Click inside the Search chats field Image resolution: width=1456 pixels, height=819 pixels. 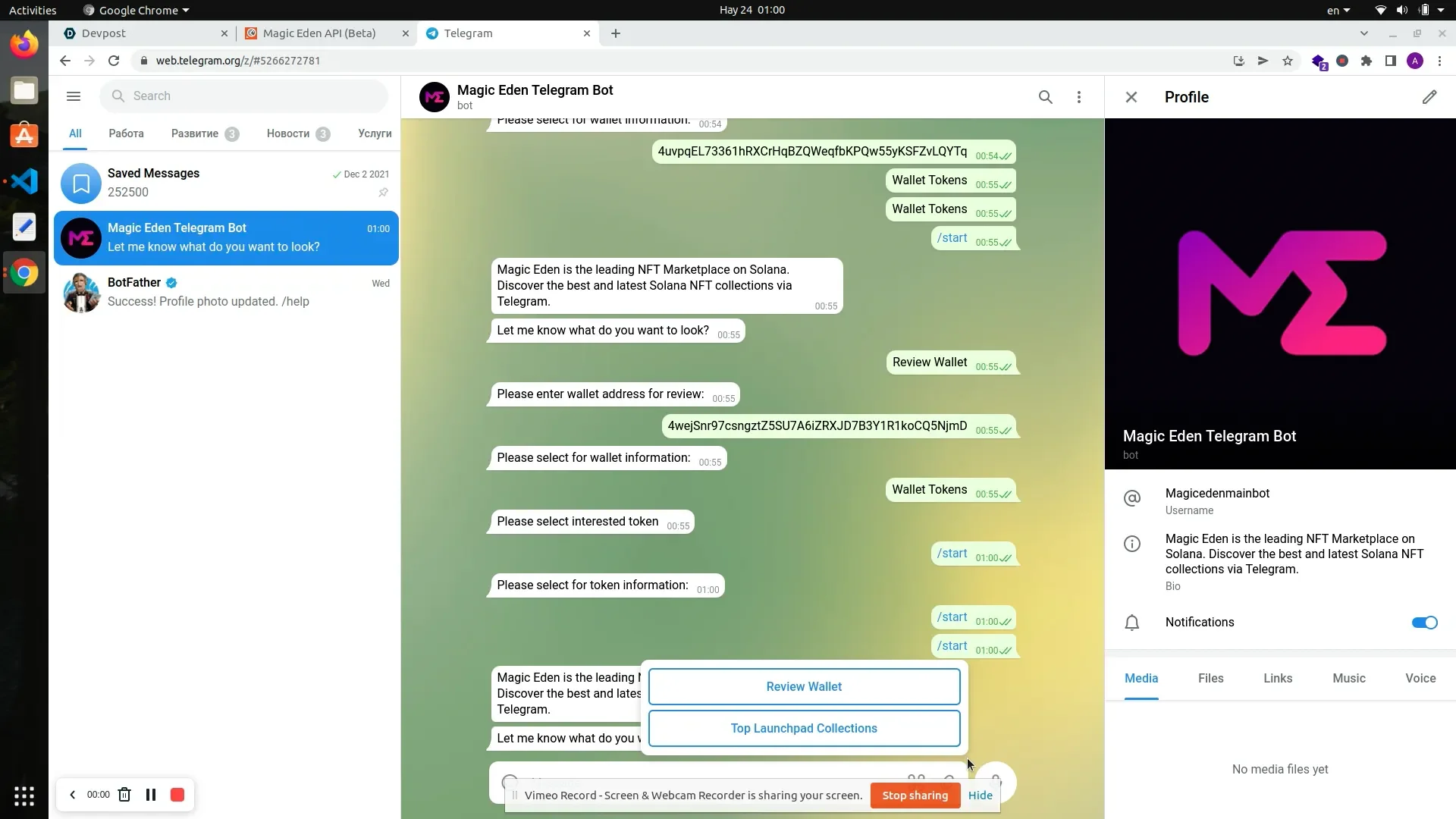(243, 96)
